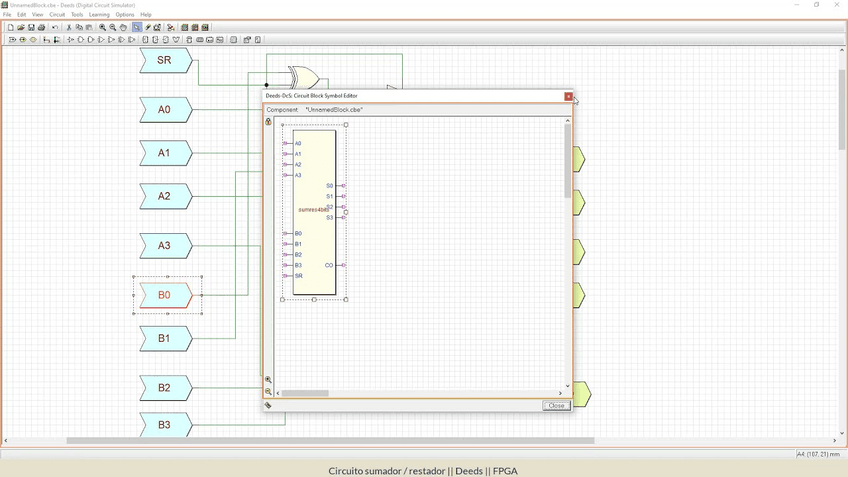Open the Learning menu
This screenshot has height=477, width=848.
click(99, 15)
